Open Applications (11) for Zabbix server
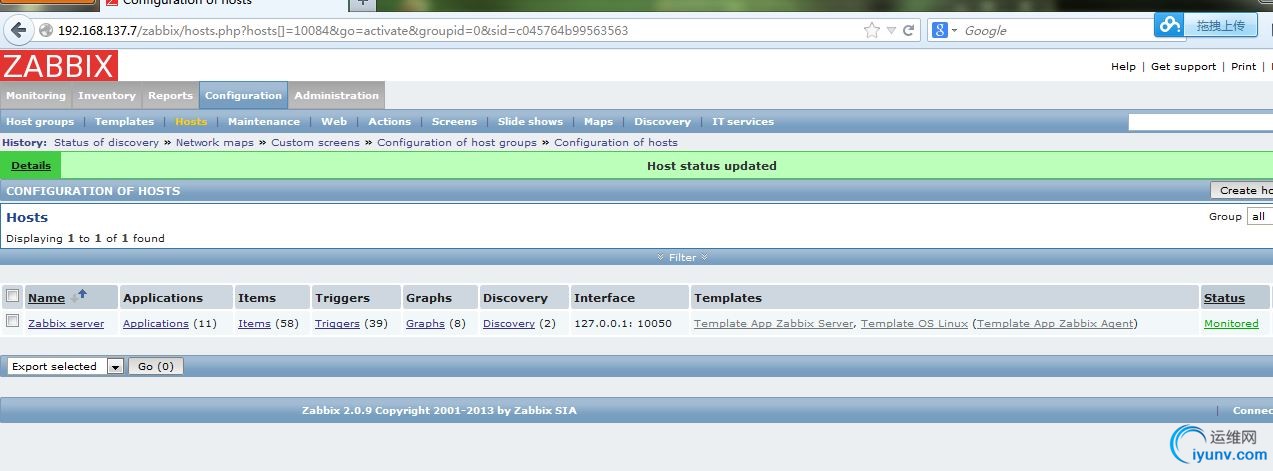The height and width of the screenshot is (471, 1273). (x=156, y=324)
